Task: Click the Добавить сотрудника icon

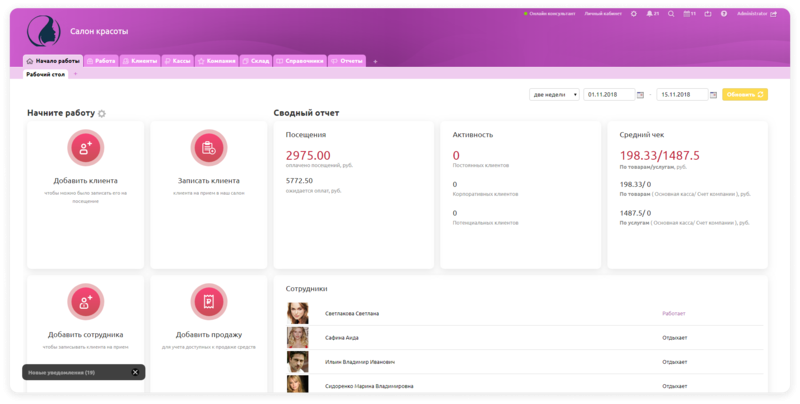Action: pyautogui.click(x=86, y=301)
